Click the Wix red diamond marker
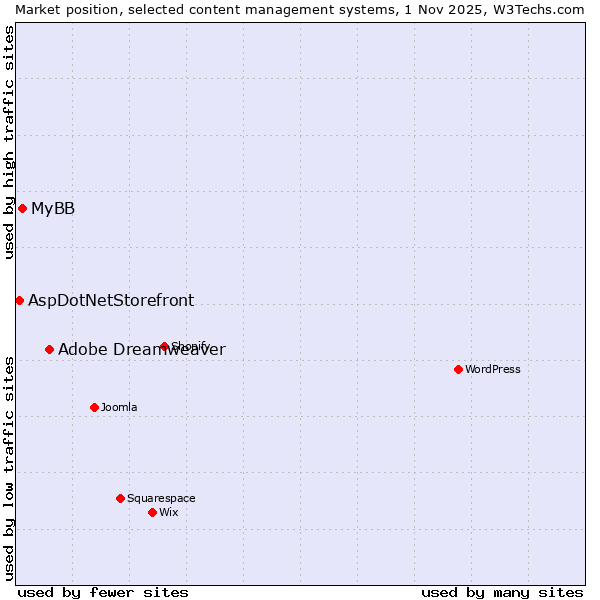The height and width of the screenshot is (600, 600). coord(152,512)
